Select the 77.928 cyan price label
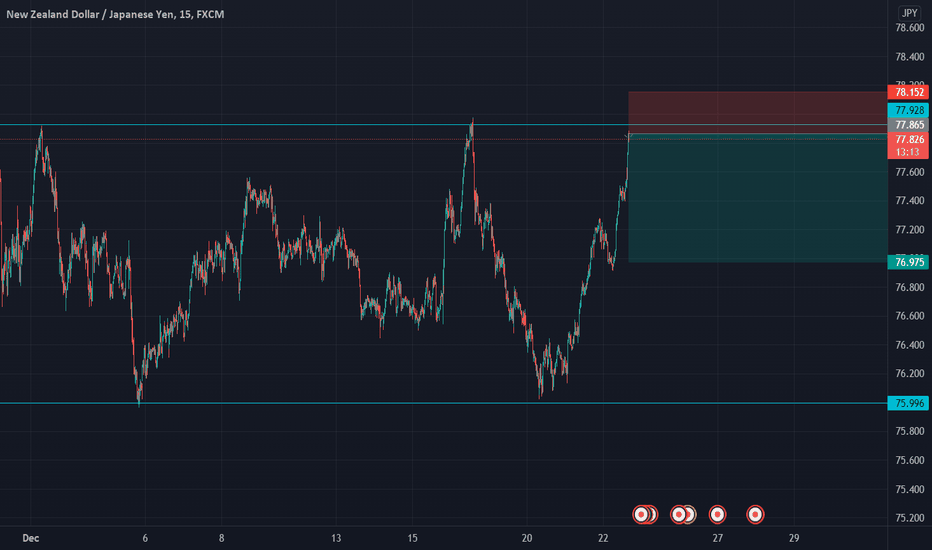This screenshot has width=932, height=550. click(x=908, y=110)
